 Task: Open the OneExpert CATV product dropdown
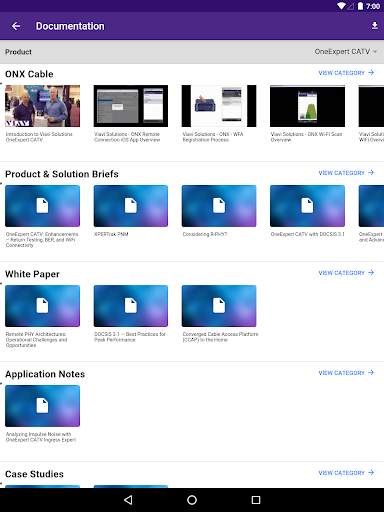pos(346,52)
